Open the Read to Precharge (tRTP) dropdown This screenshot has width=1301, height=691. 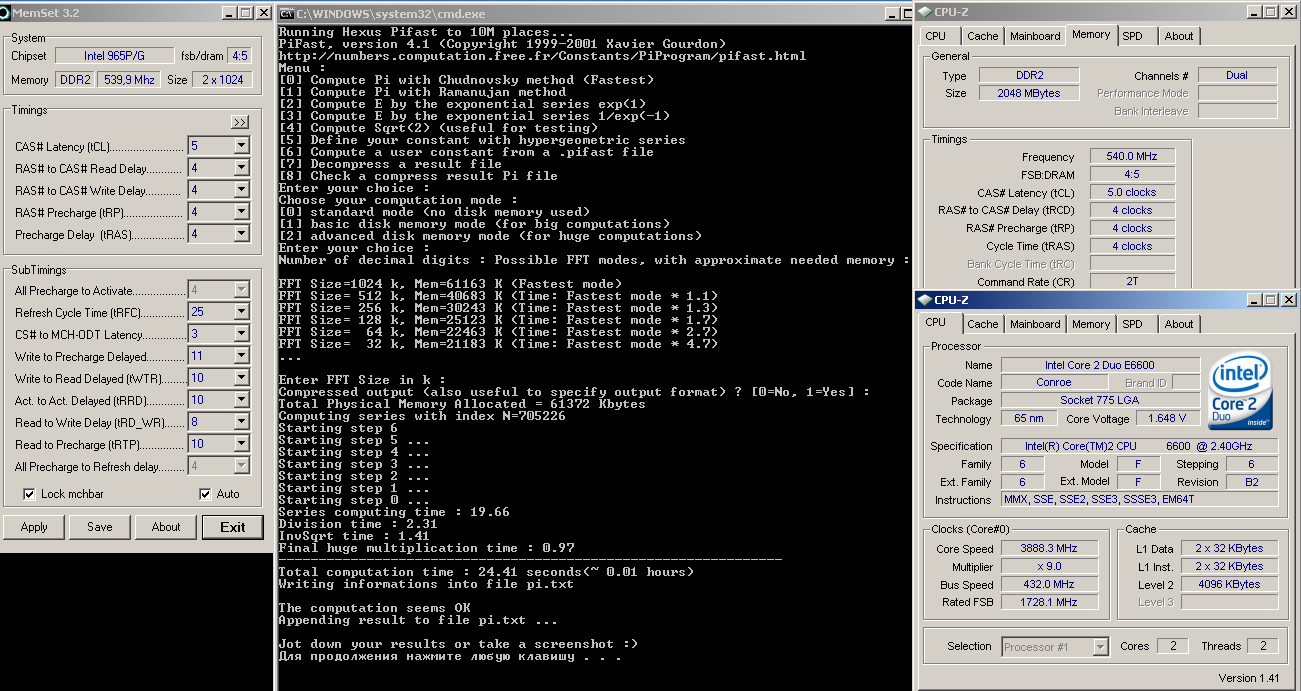tap(241, 444)
